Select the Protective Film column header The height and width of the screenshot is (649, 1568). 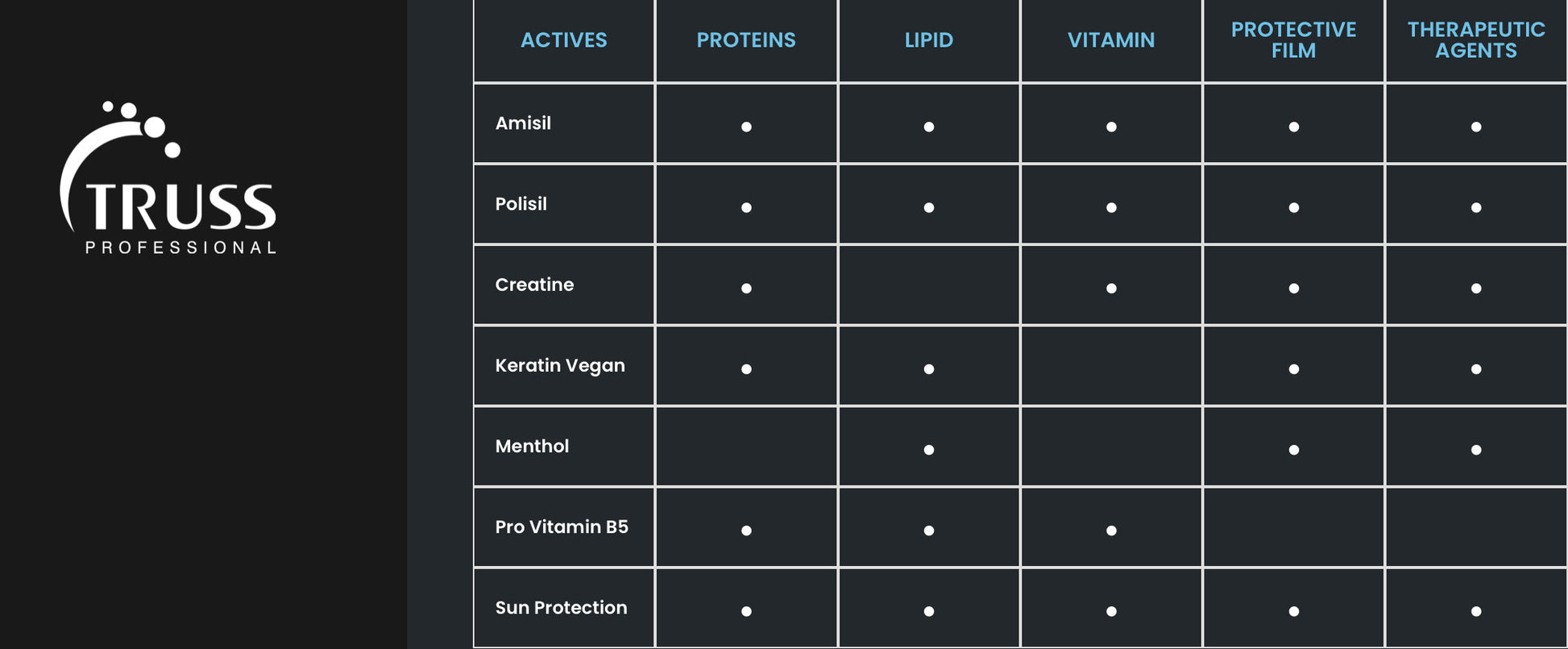[x=1293, y=40]
